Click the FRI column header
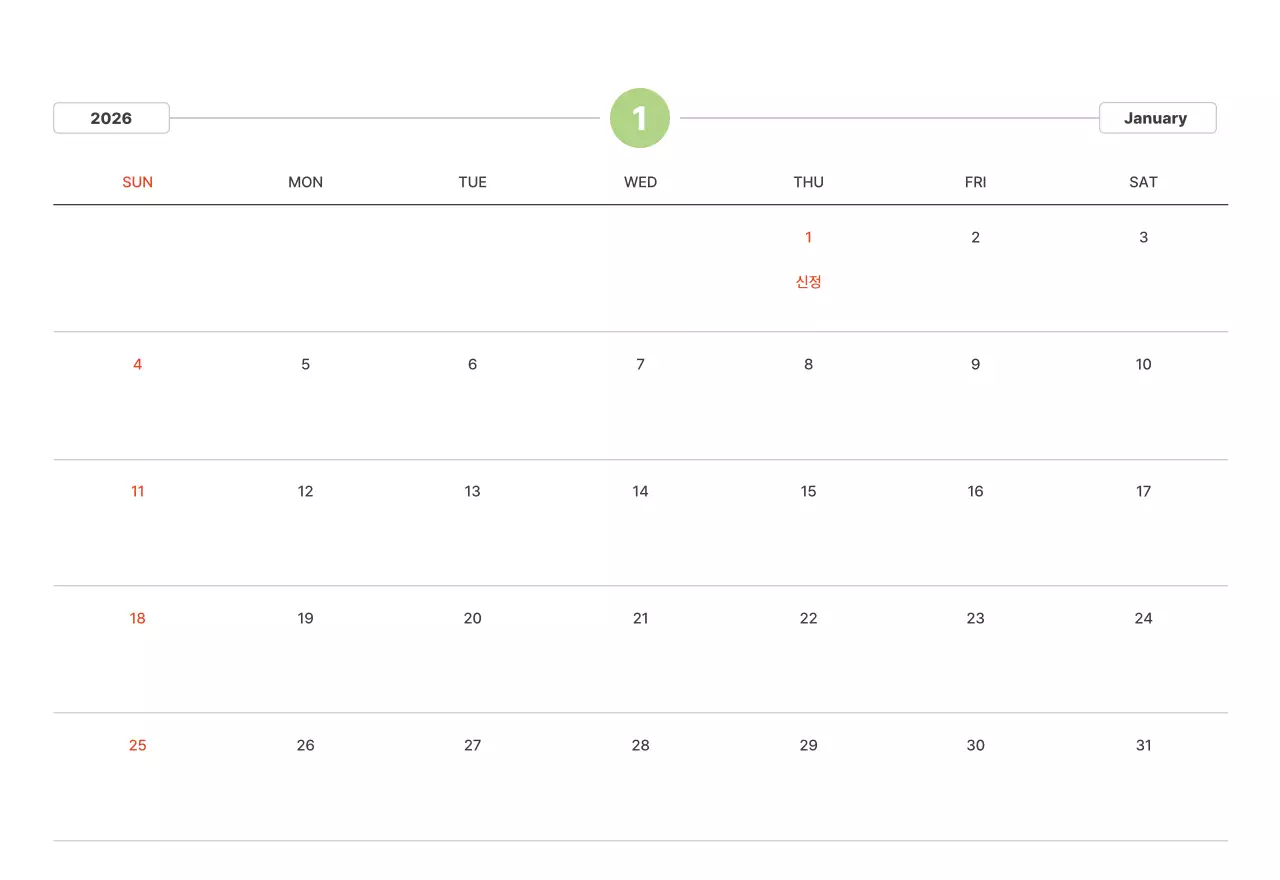 (x=975, y=182)
